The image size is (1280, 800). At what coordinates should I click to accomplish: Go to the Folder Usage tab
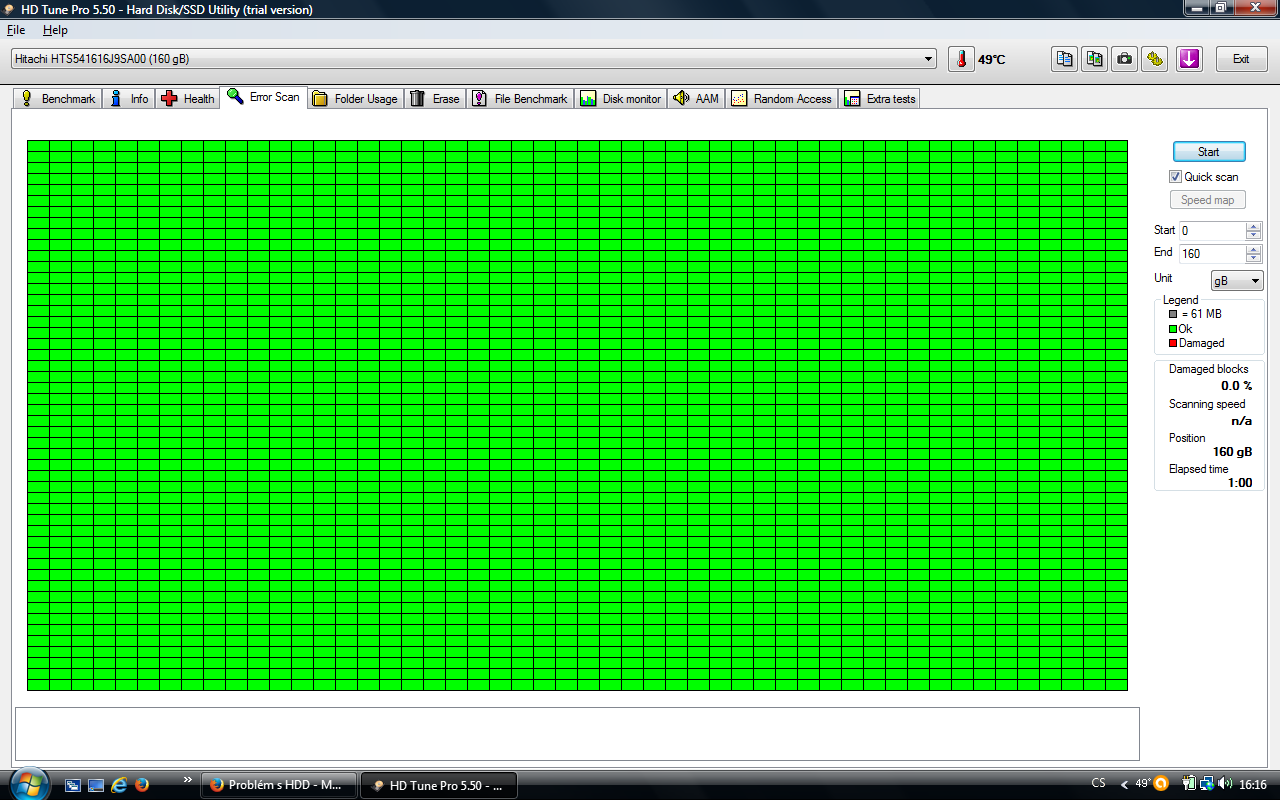[355, 98]
